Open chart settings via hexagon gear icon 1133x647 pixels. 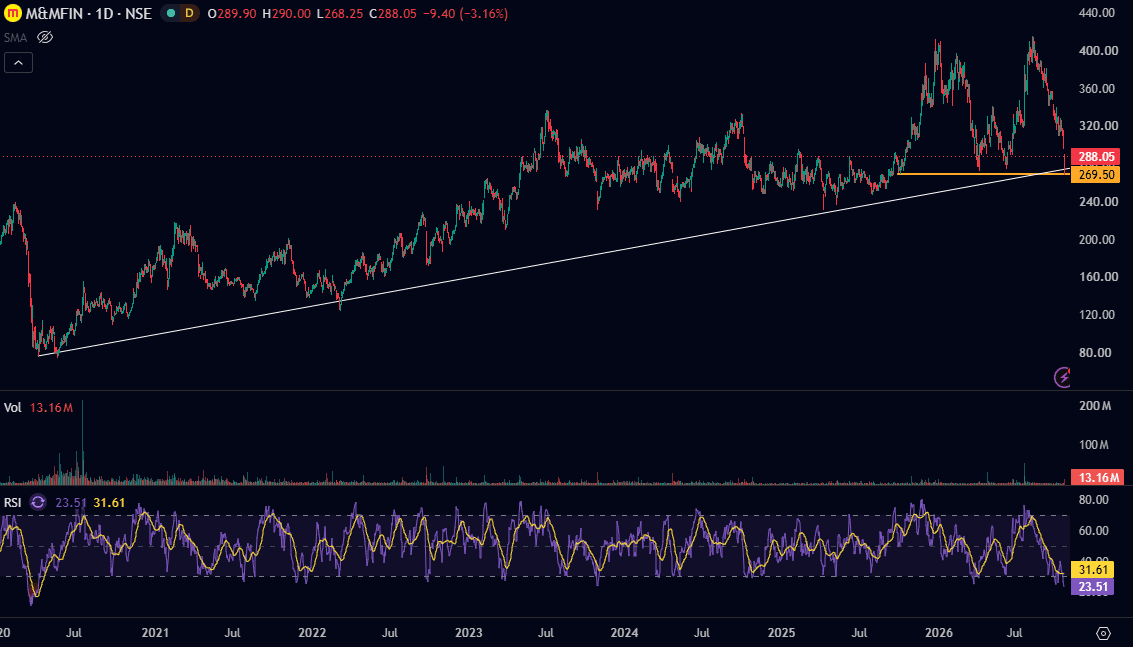1103,633
